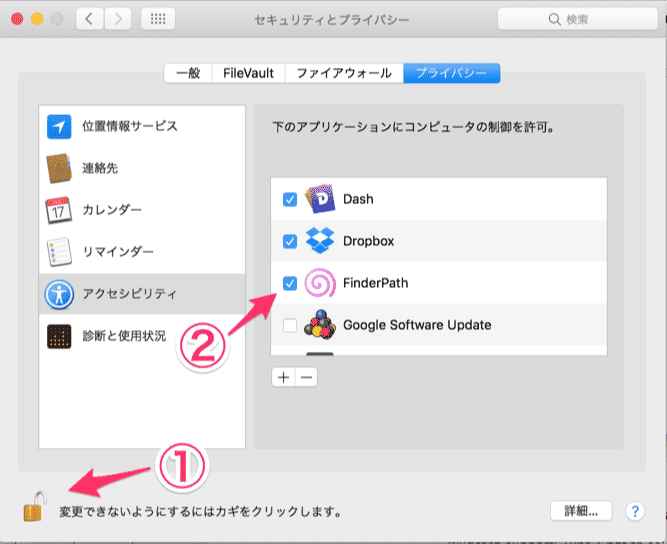The height and width of the screenshot is (544, 667).
Task: Uncheck the Dash checkbox
Action: pyautogui.click(x=290, y=199)
